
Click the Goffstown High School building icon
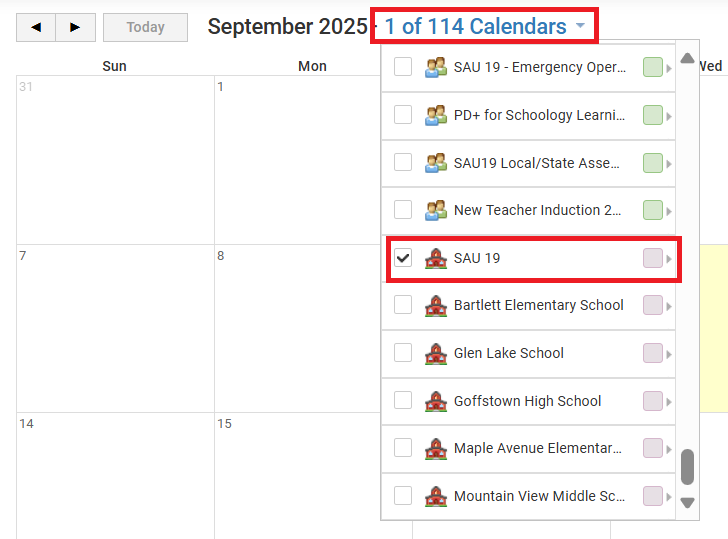tap(435, 401)
